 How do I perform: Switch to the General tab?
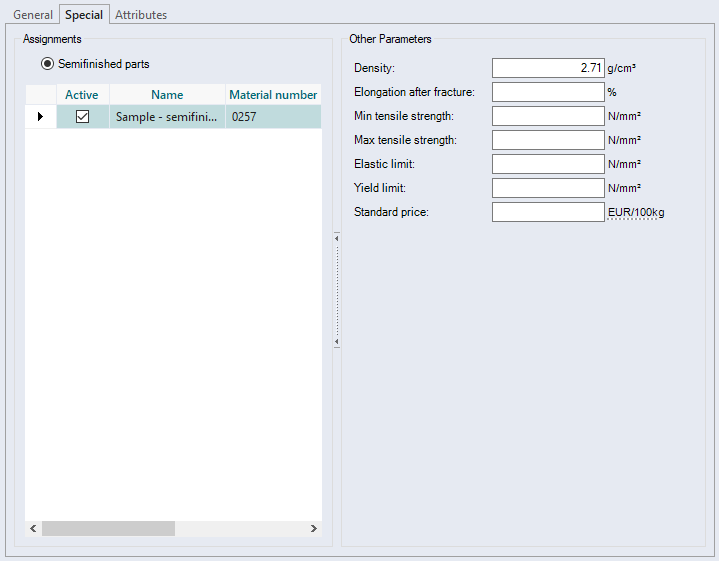[x=33, y=15]
